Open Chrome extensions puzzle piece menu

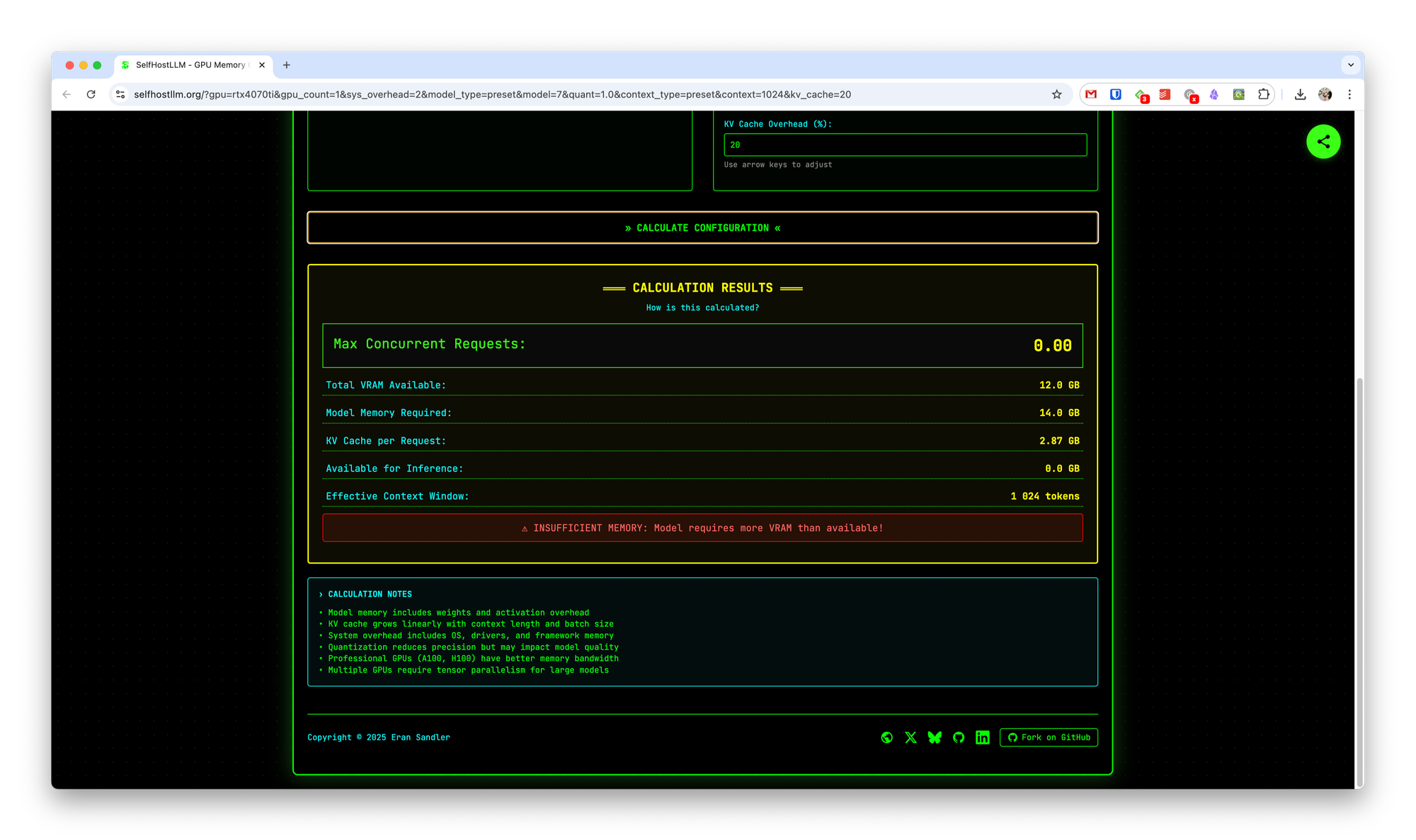1263,94
